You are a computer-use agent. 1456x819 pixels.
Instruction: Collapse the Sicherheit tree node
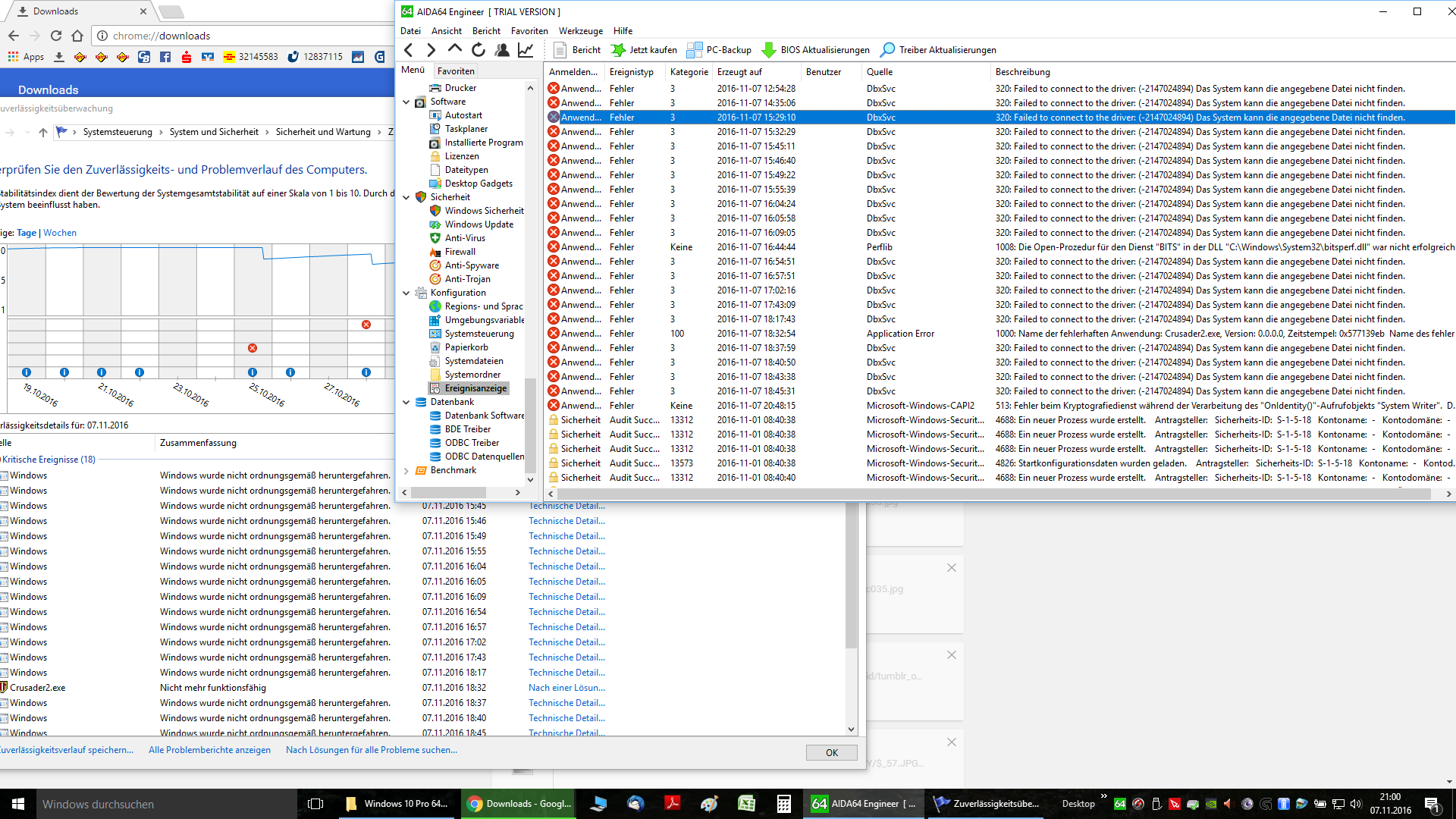pos(406,197)
